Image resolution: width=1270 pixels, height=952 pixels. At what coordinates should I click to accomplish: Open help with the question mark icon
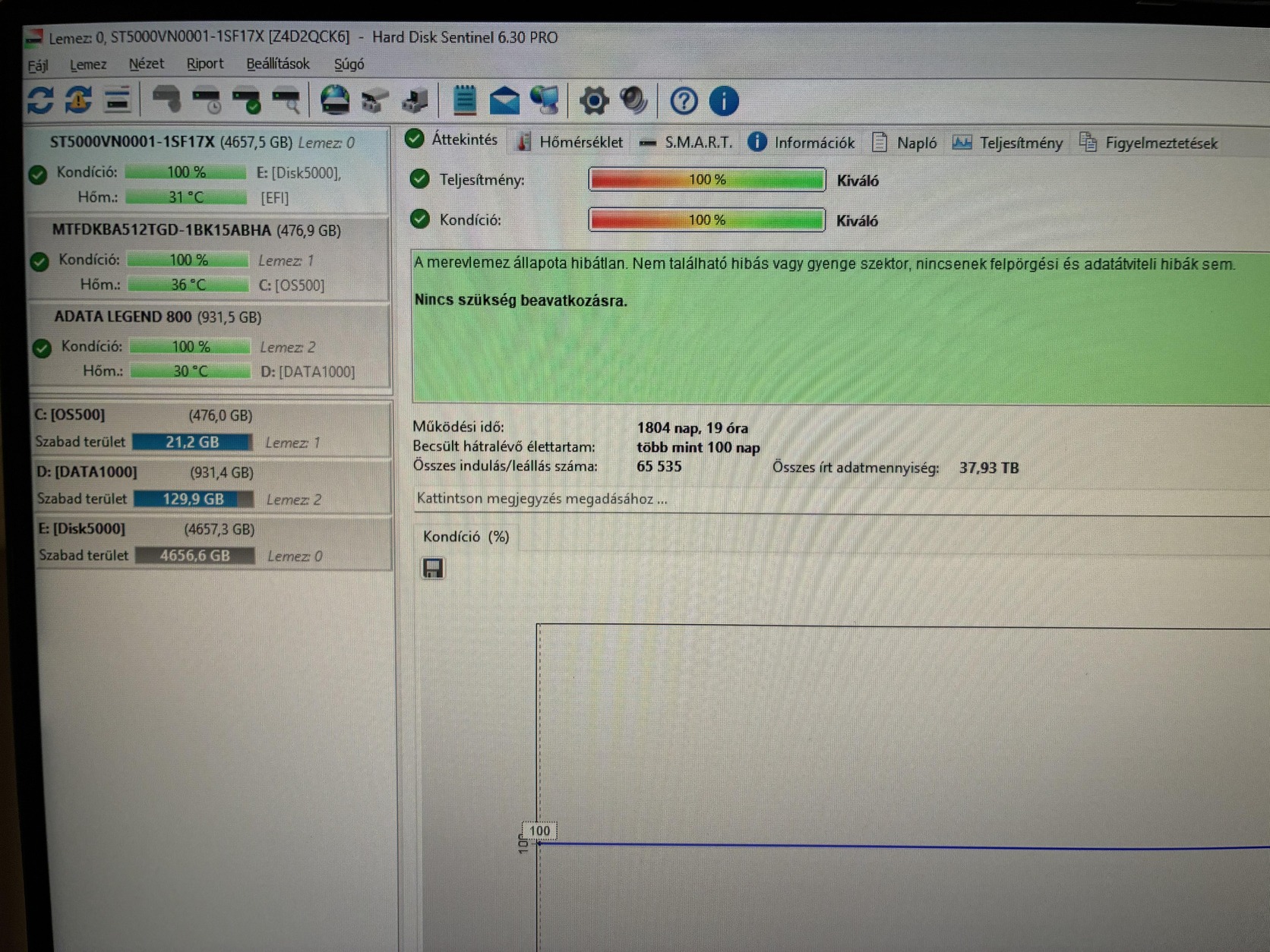[x=684, y=101]
